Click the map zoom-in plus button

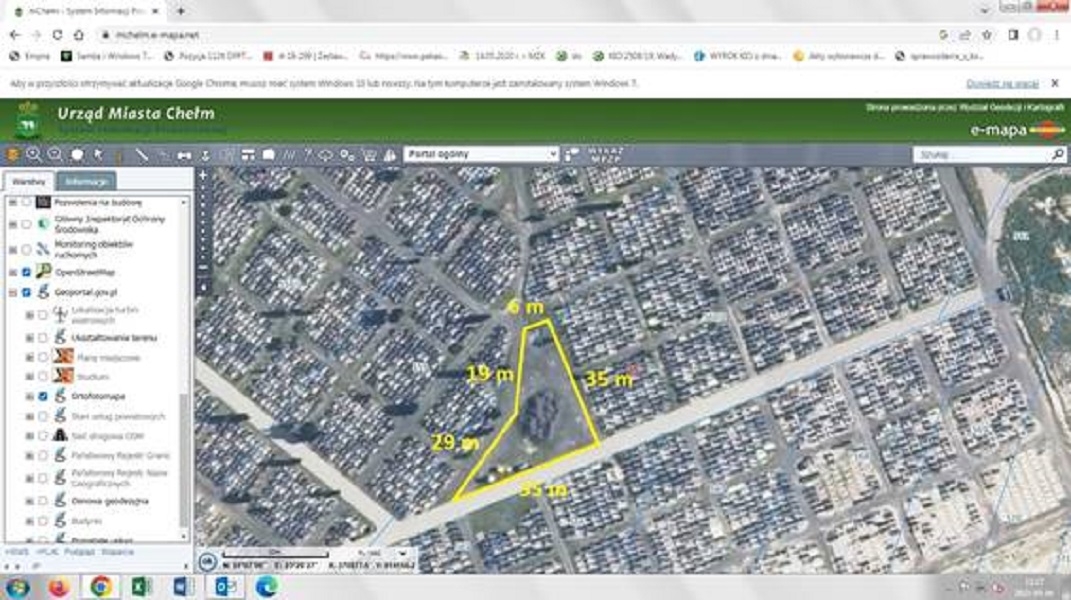click(203, 175)
